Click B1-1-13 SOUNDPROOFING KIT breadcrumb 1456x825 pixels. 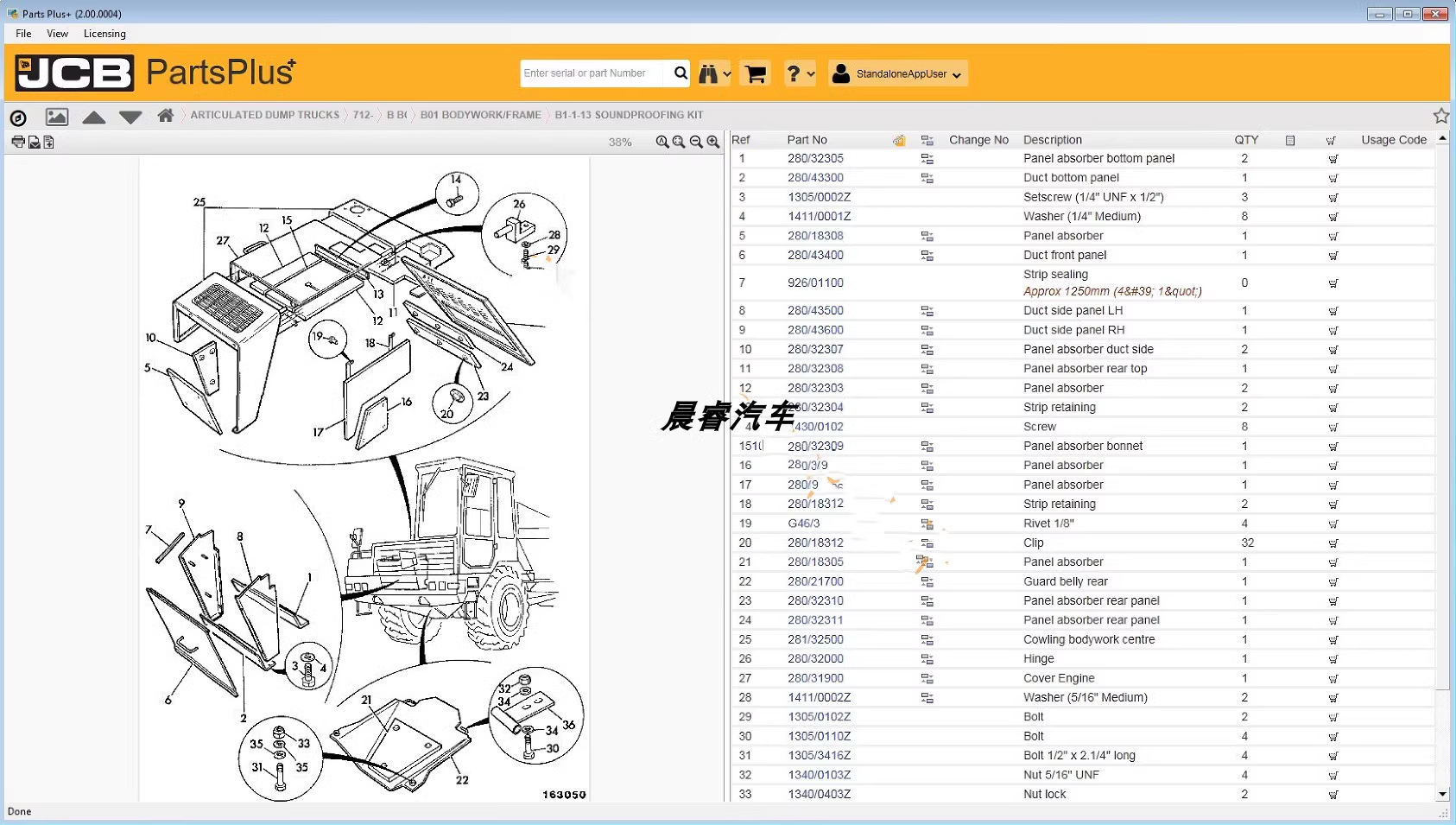629,115
